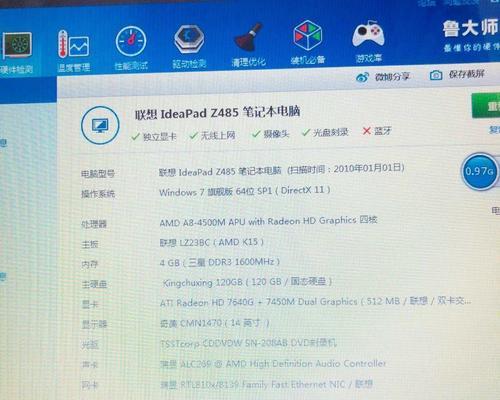Click AMD A8-4500M APU processor value

tap(268, 221)
